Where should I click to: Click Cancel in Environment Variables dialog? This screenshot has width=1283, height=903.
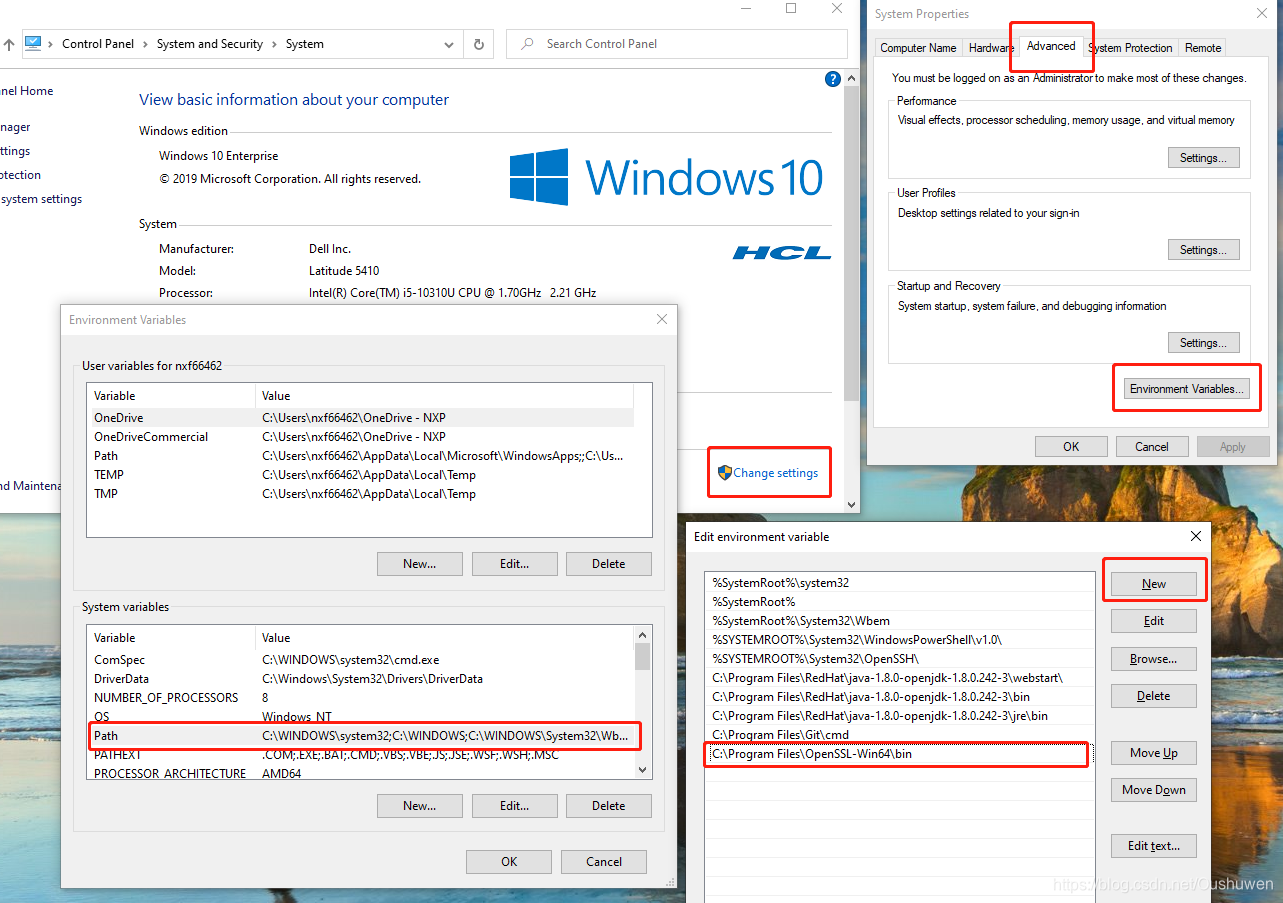pos(603,862)
